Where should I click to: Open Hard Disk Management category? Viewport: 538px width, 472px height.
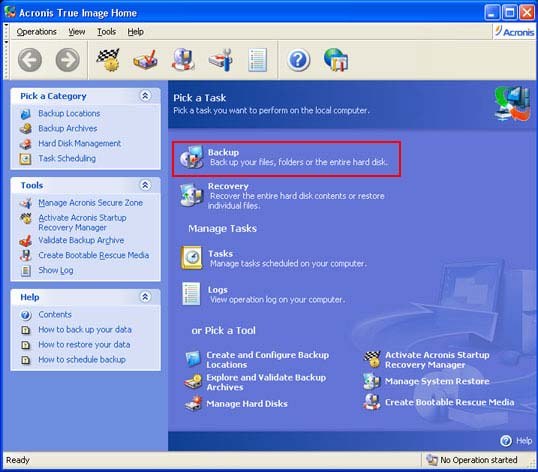point(79,143)
